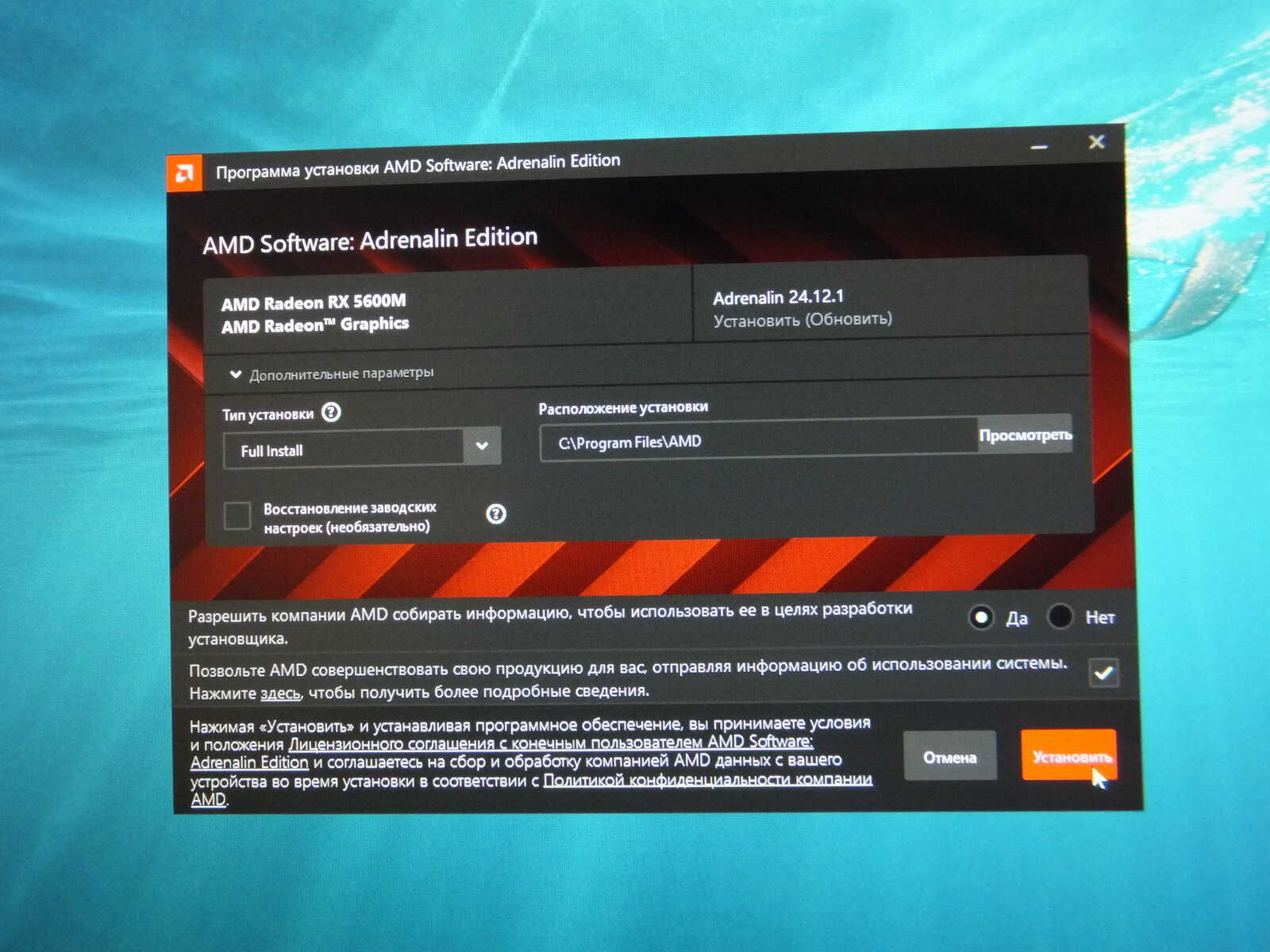
Task: Click the install location path field
Action: 758,440
